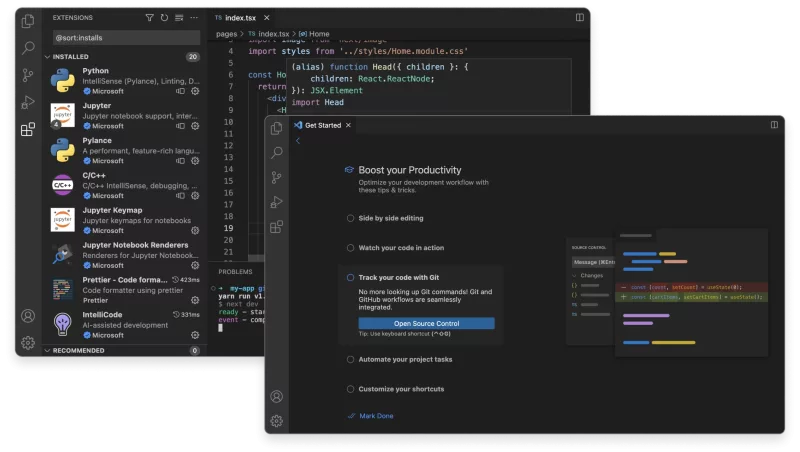Screen dimensions: 800x452
Task: Click the filter extensions icon
Action: tap(149, 18)
